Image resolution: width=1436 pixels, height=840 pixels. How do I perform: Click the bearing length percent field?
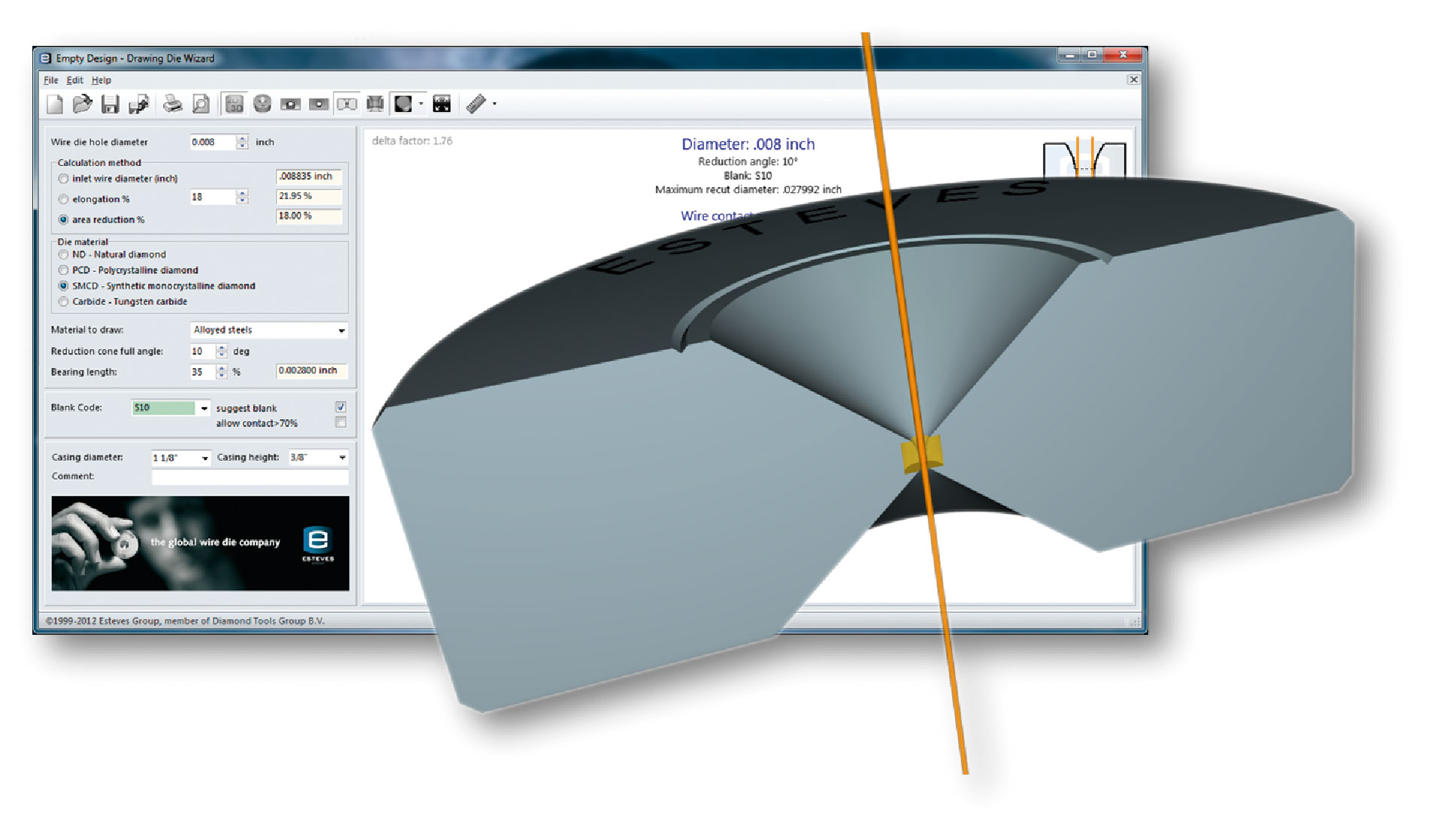202,372
